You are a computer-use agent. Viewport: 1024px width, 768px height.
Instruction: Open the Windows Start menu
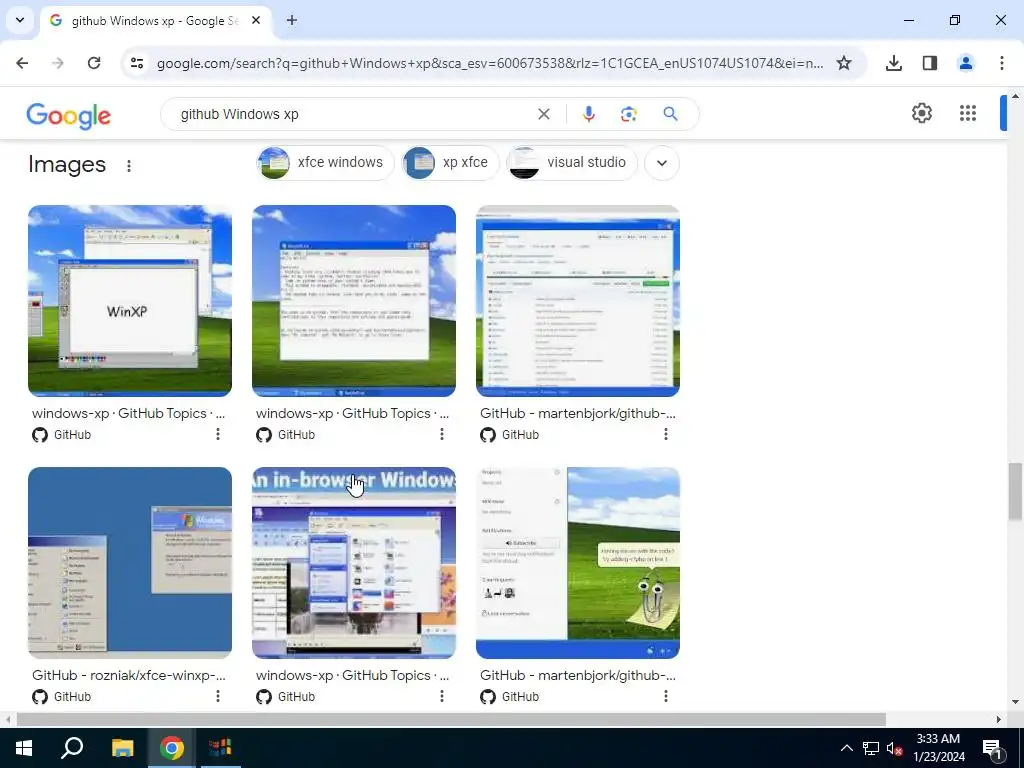pos(24,748)
